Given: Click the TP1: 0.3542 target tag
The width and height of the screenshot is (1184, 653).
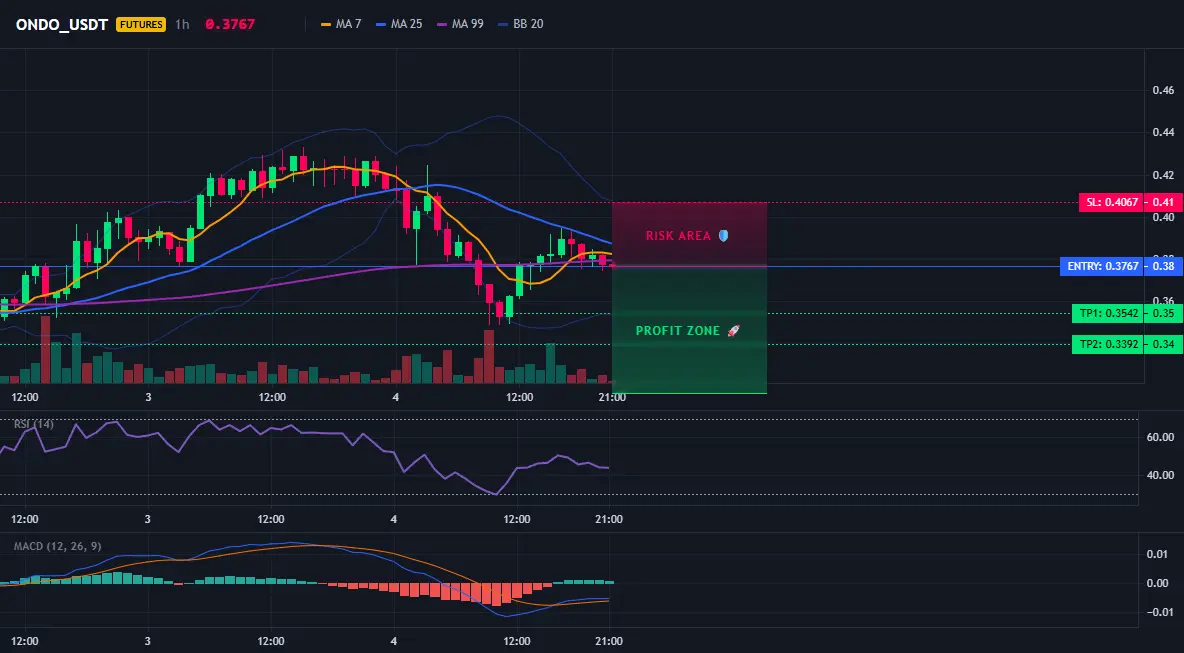Looking at the screenshot, I should (1108, 313).
